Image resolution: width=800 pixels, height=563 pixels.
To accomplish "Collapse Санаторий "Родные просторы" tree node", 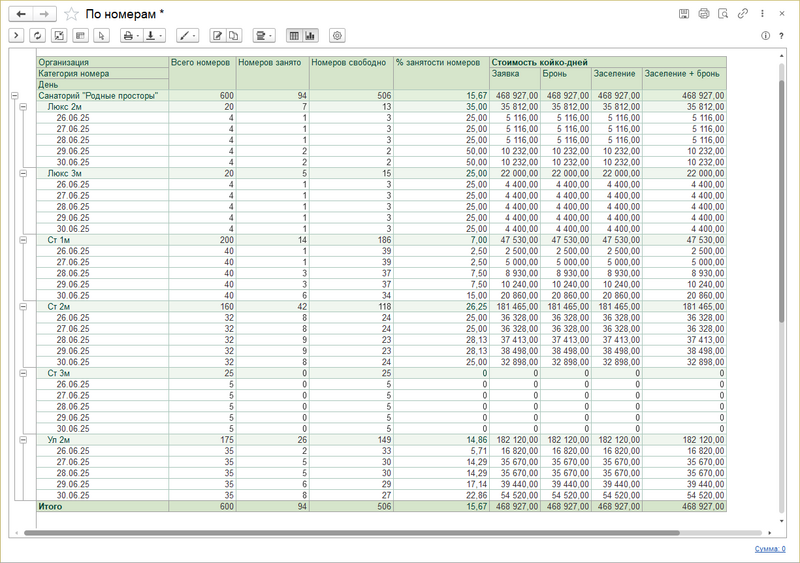I will pos(14,96).
